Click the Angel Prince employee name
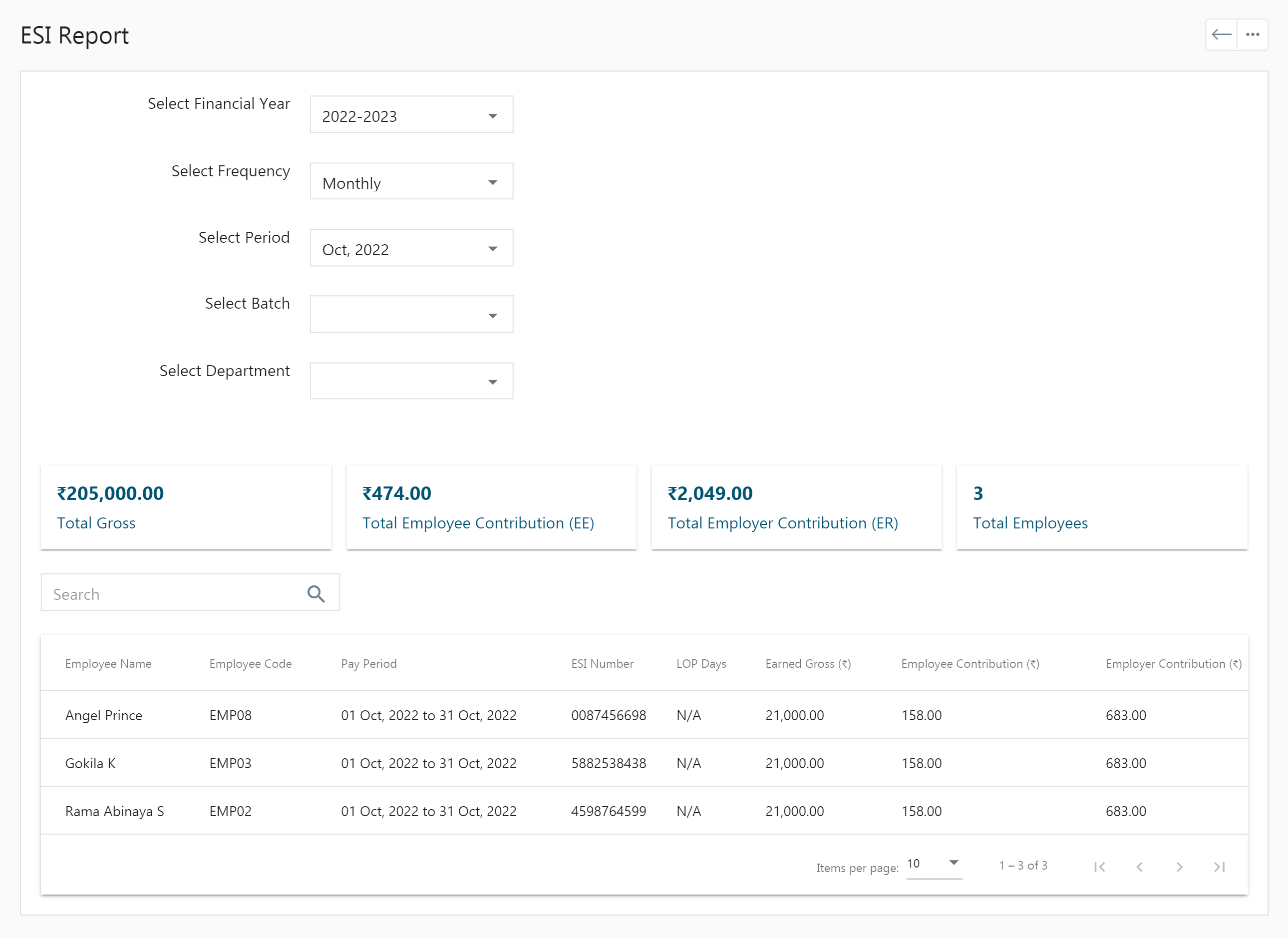 click(x=104, y=715)
